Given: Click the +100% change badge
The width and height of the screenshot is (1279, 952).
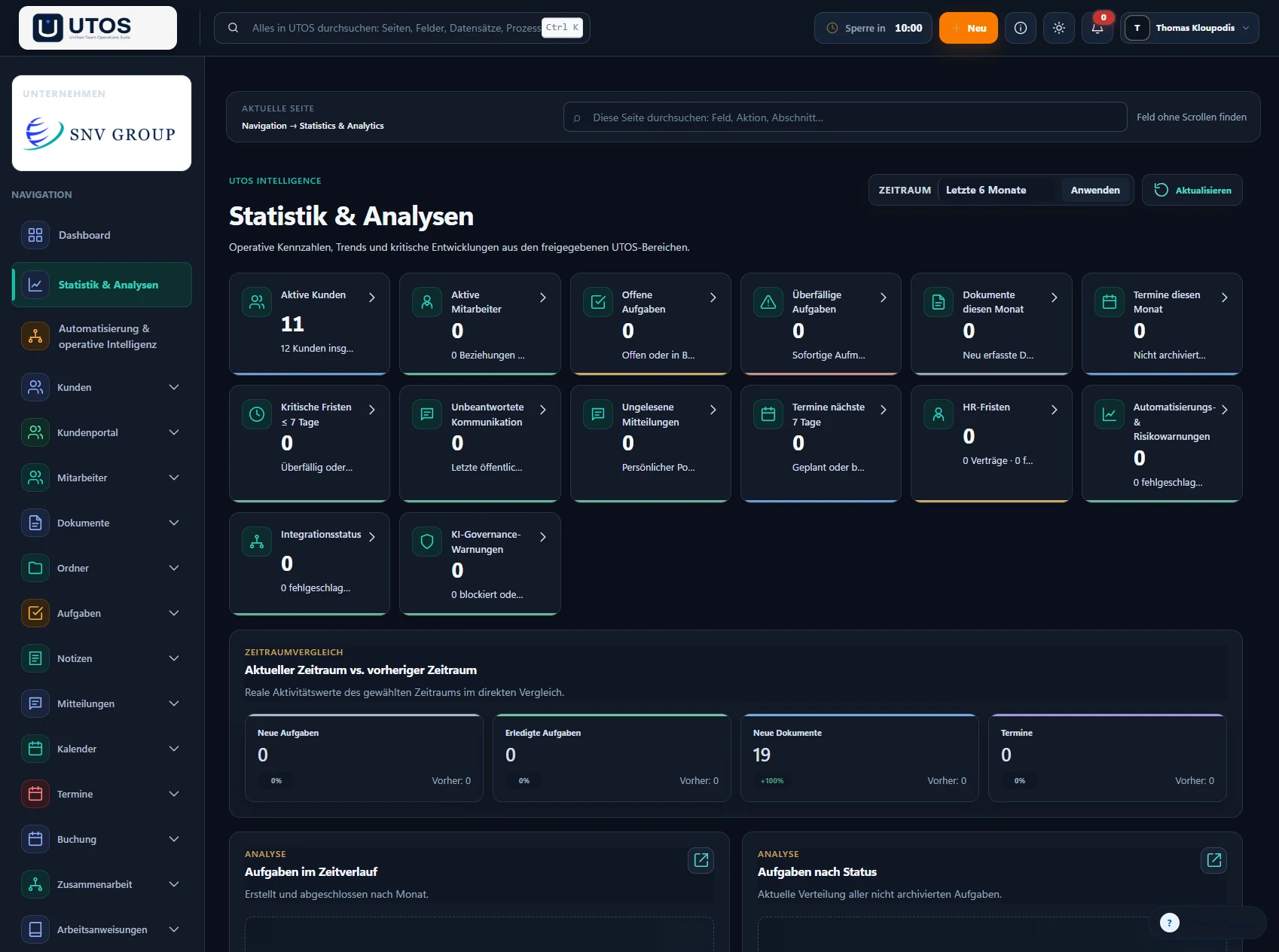Looking at the screenshot, I should click(772, 781).
